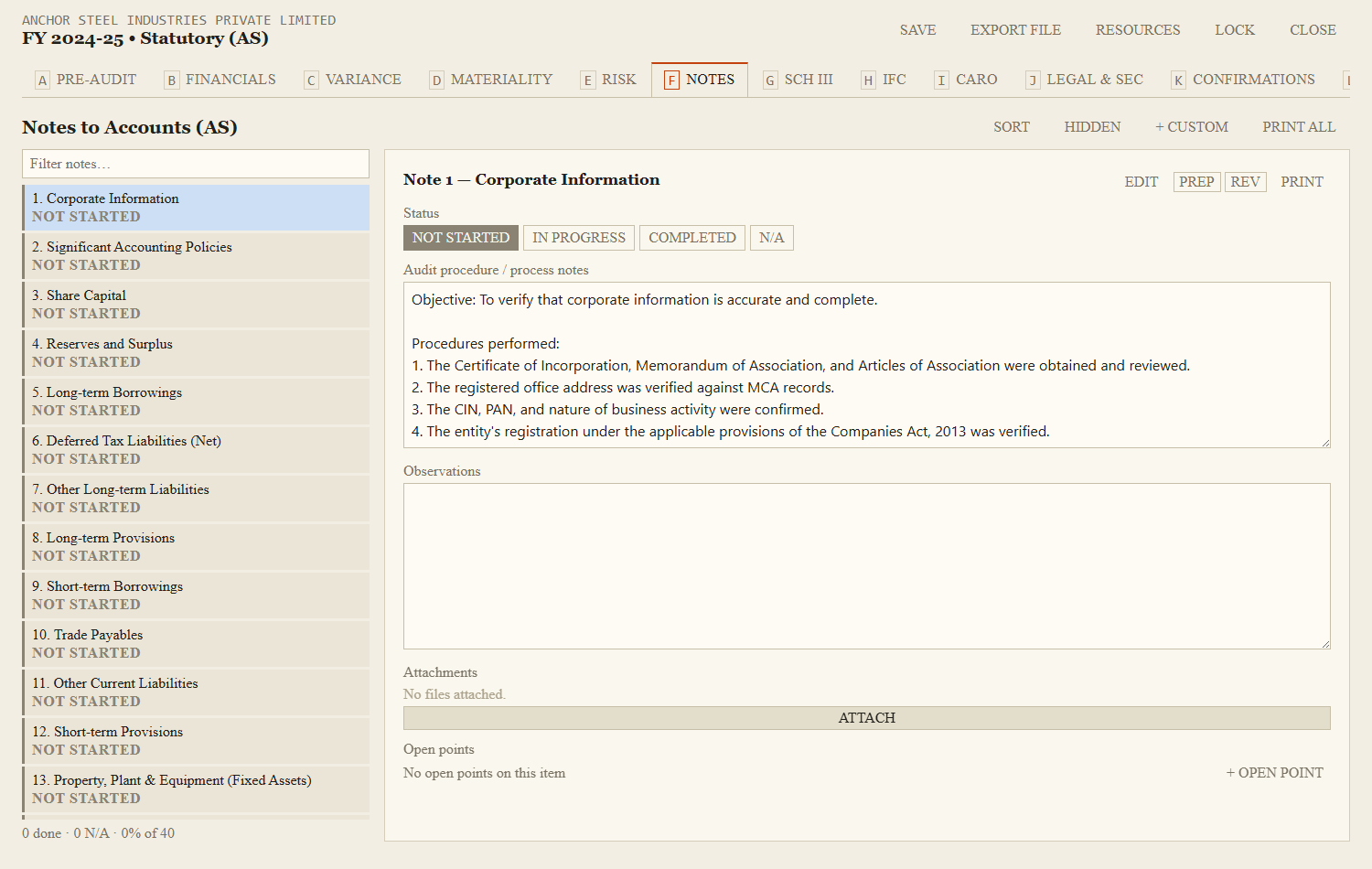1372x869 pixels.
Task: Click PRINT ALL notes
Action: 1299,127
